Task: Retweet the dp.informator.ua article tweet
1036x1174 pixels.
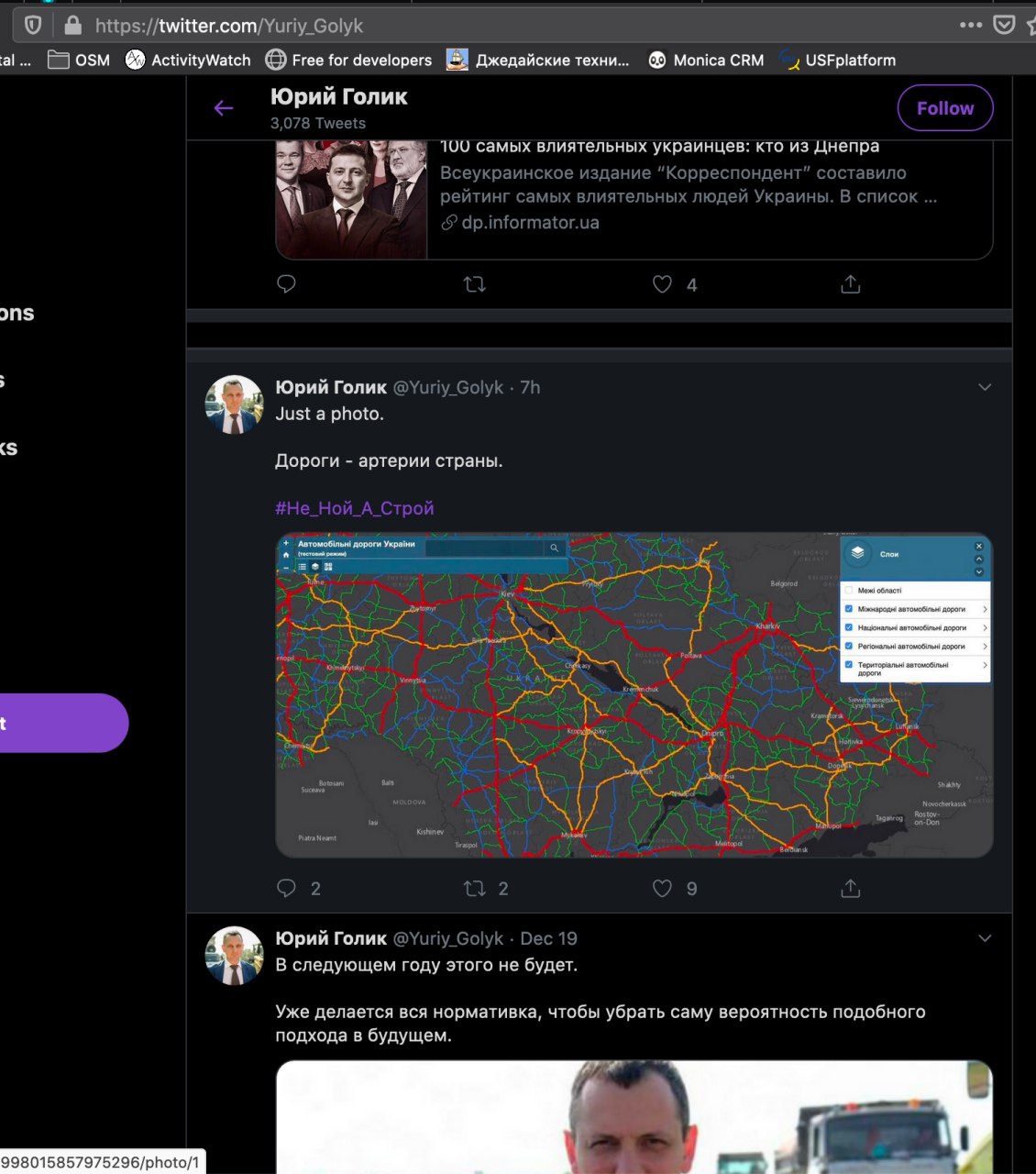Action: point(475,284)
